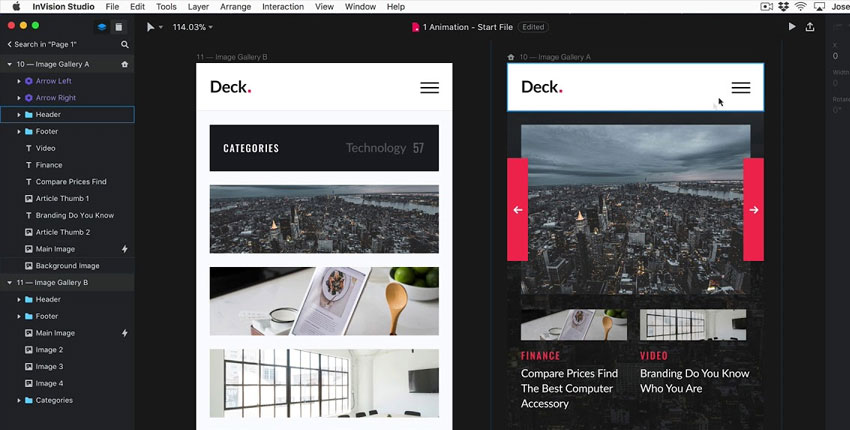This screenshot has width=850, height=430.
Task: Click the Edited badge in title bar
Action: coord(533,27)
